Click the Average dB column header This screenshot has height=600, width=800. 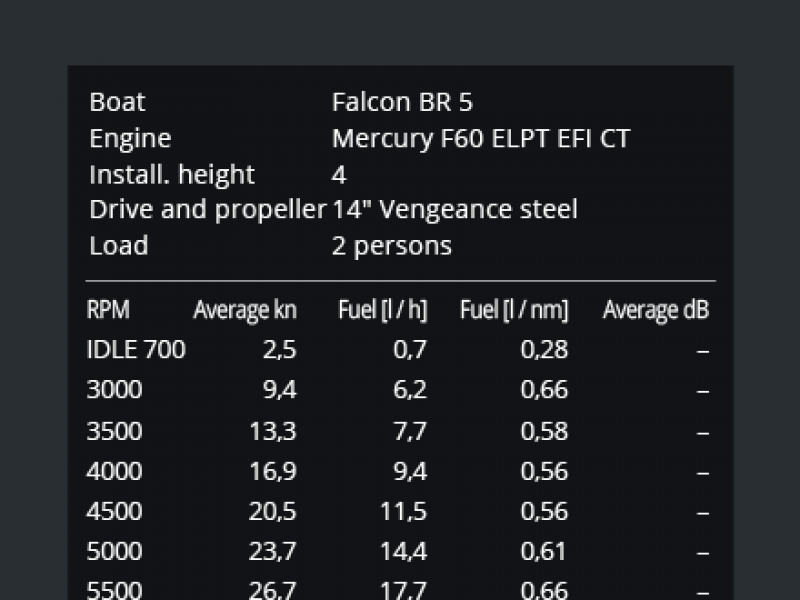(656, 310)
